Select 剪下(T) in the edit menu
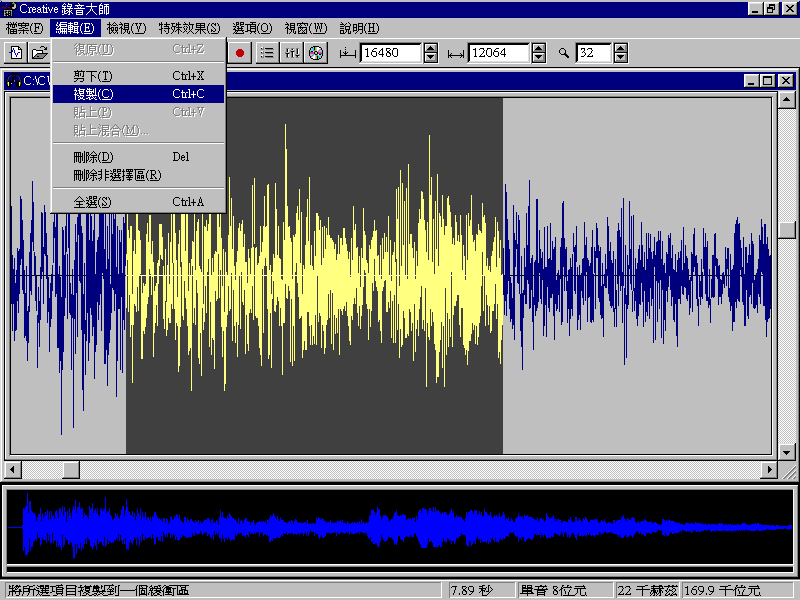Screen dimensions: 800x600 tap(92, 76)
